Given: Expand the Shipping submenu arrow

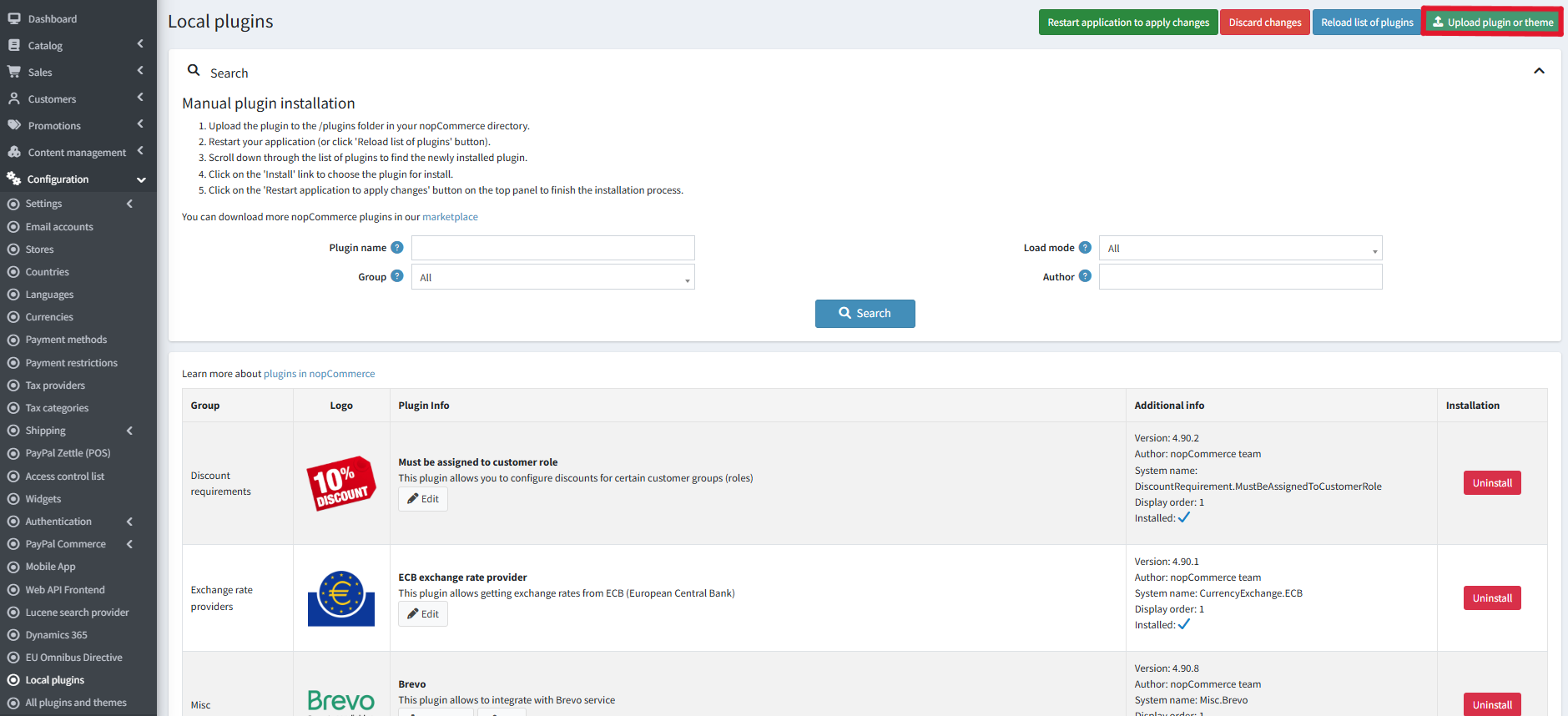Looking at the screenshot, I should coord(129,431).
